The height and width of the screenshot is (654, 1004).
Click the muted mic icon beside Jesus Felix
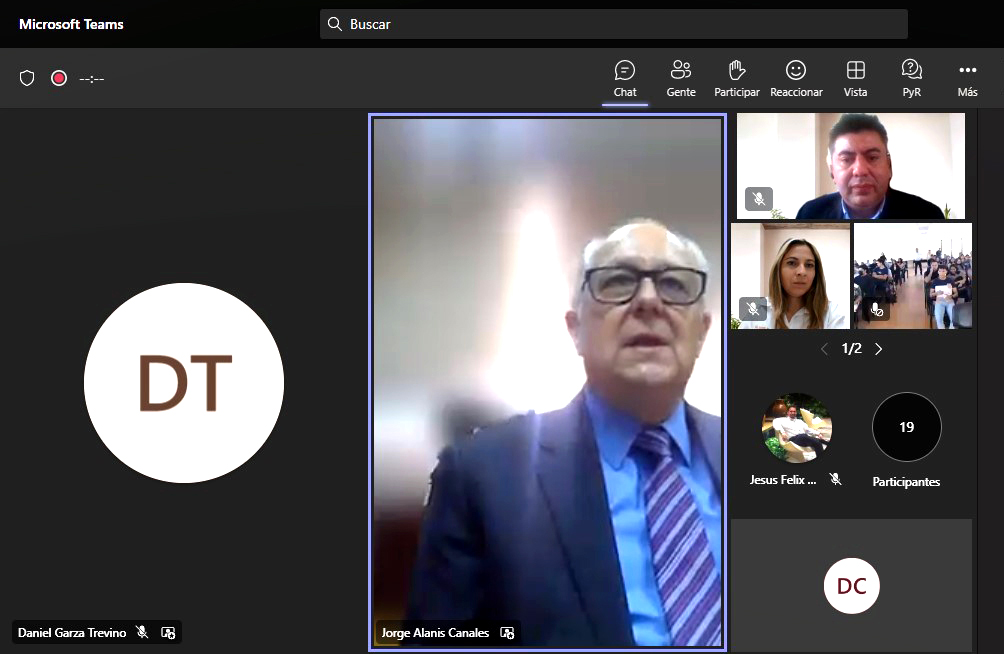tap(835, 480)
